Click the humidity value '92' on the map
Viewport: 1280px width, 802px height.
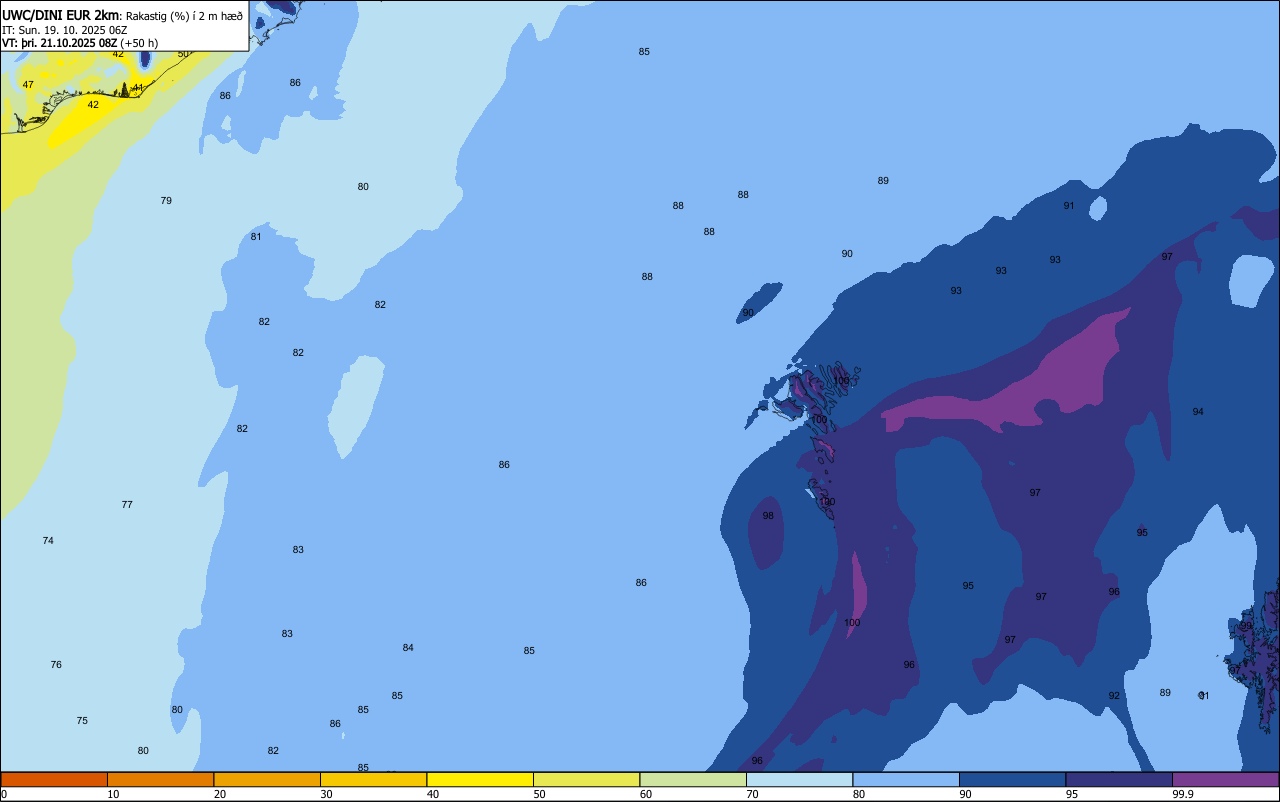[1114, 695]
